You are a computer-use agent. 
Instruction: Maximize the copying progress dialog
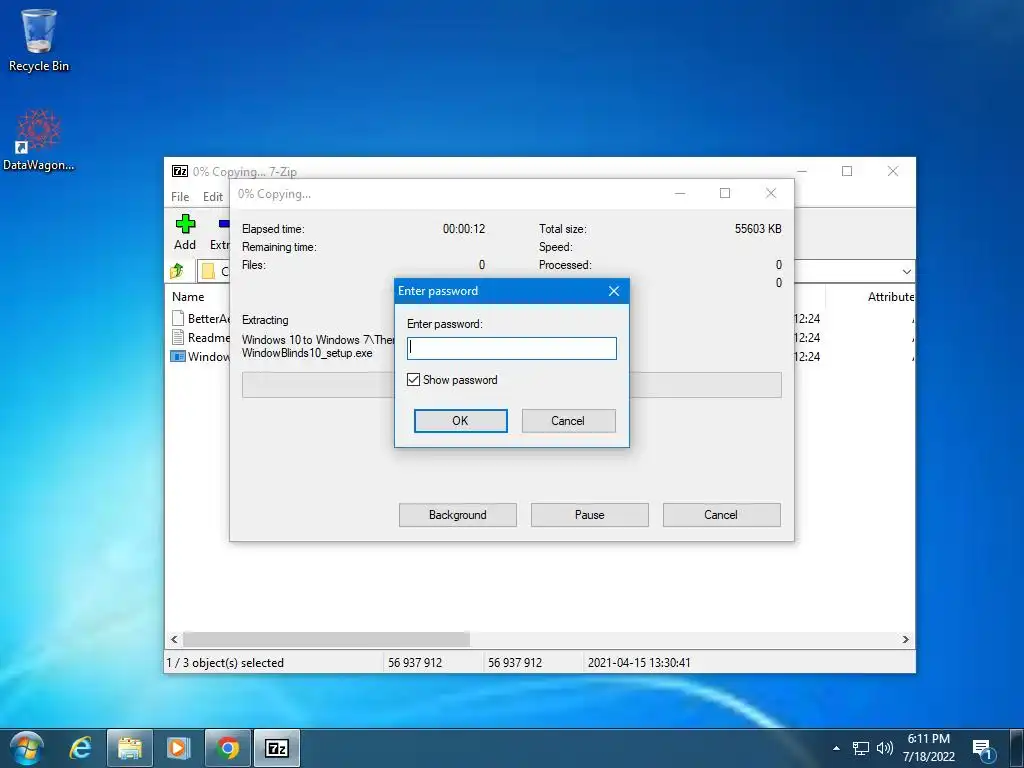pyautogui.click(x=725, y=193)
